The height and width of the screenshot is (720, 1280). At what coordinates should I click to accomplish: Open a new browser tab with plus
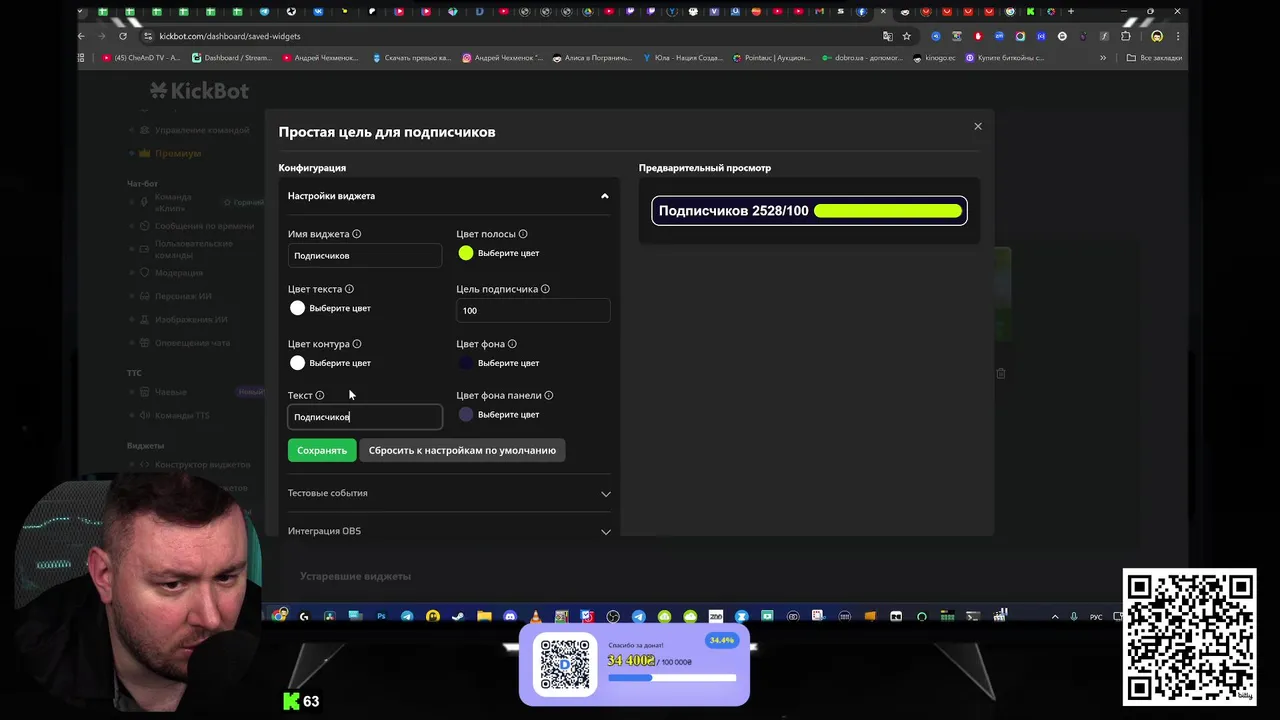(1071, 12)
